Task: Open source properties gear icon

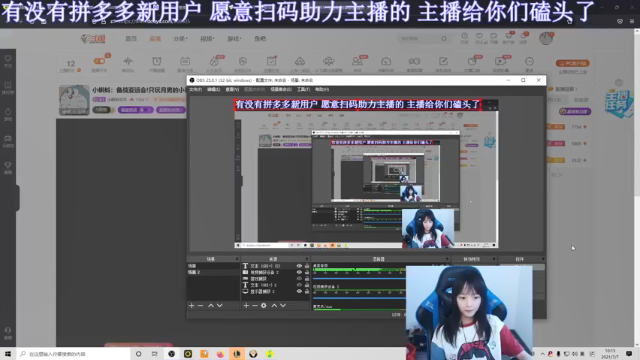Action: point(264,305)
